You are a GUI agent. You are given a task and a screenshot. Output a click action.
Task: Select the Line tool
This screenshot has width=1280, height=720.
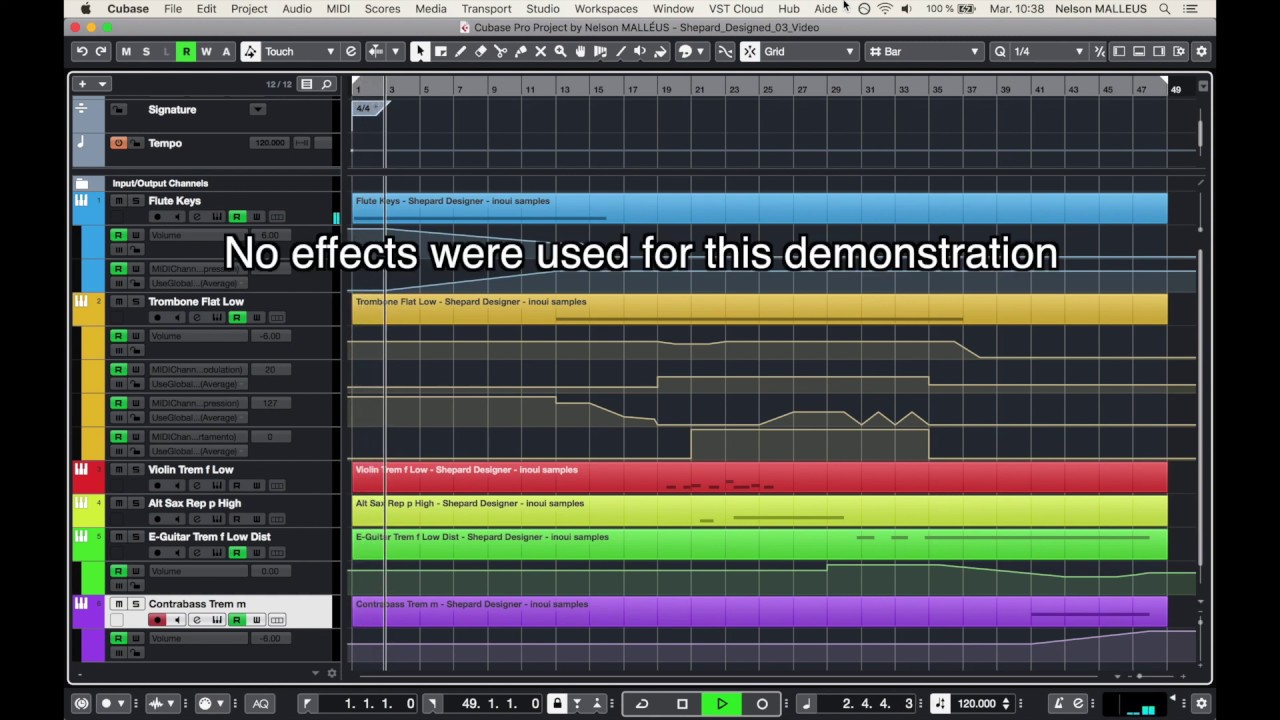click(x=620, y=52)
